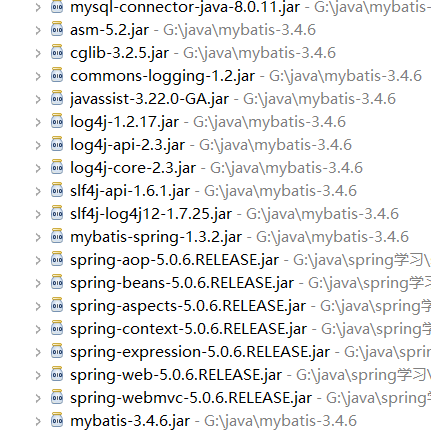This screenshot has width=431, height=431.
Task: Click the jar icon of spring-expression-5.0.6.RELEASE.jar
Action: (57, 351)
